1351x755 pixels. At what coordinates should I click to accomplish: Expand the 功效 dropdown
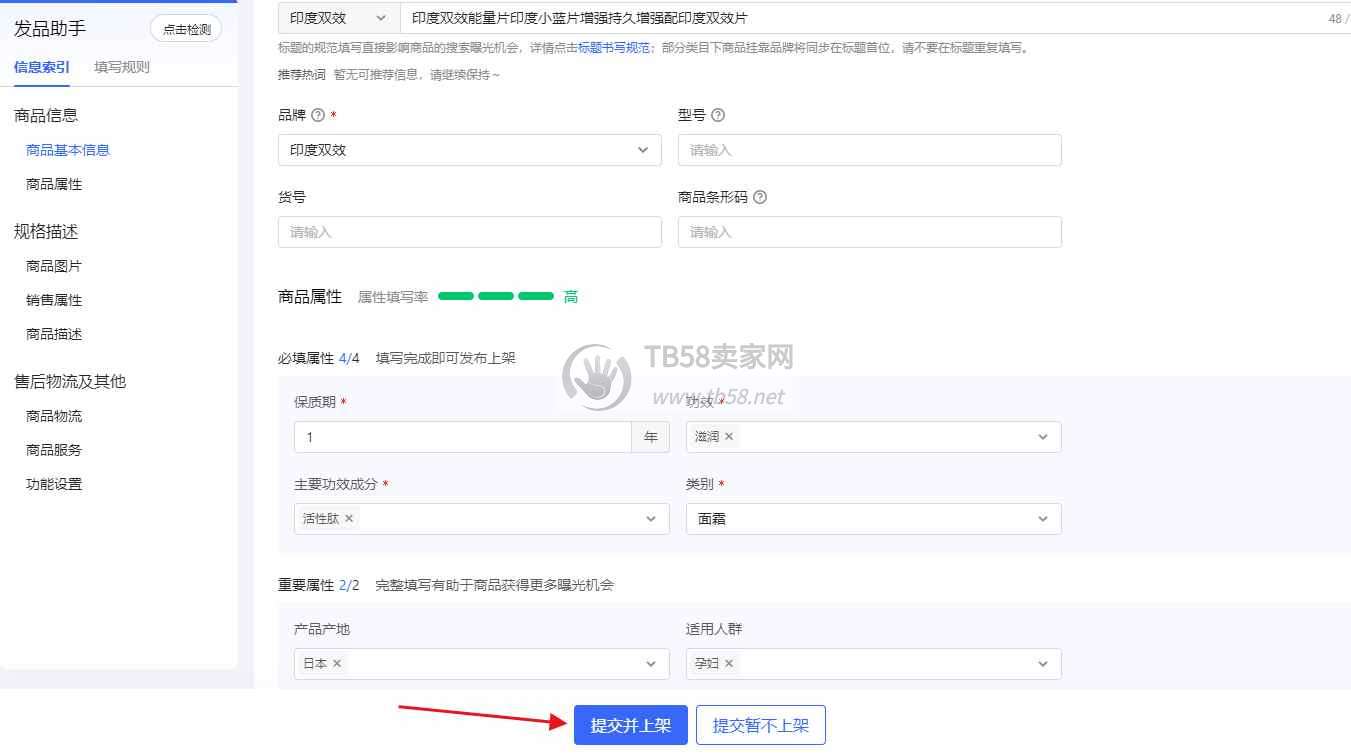click(x=1043, y=437)
